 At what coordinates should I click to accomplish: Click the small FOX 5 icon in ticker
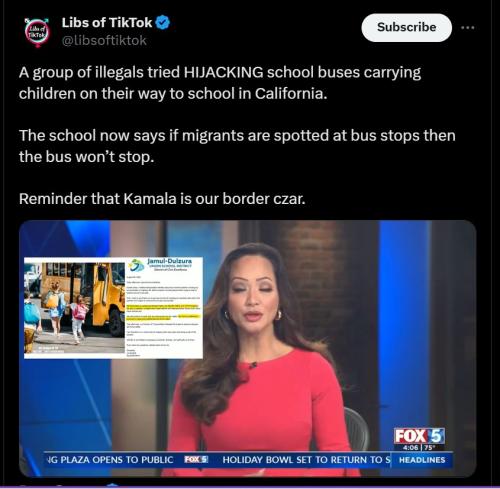(196, 459)
